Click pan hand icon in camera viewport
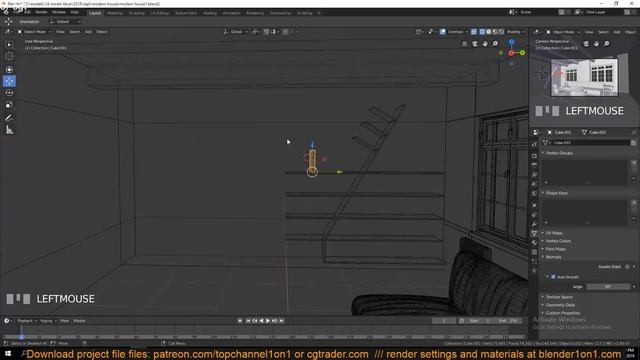Viewport: 640px width, 360px height. [x=596, y=43]
